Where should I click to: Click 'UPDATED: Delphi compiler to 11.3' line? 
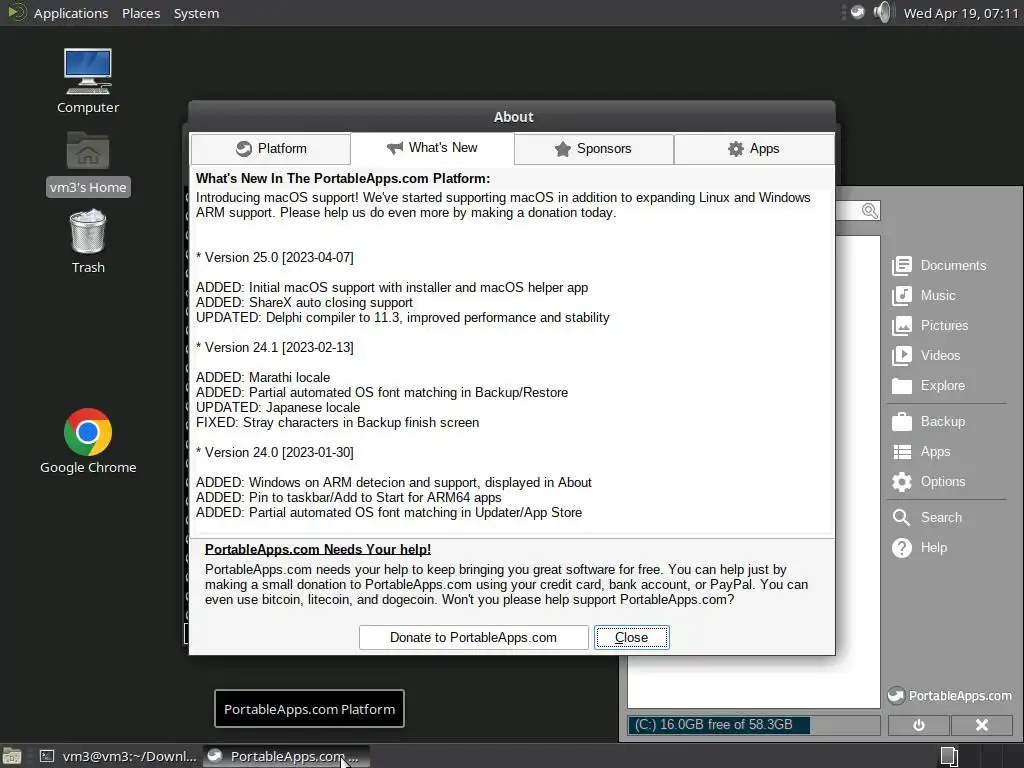coord(402,317)
